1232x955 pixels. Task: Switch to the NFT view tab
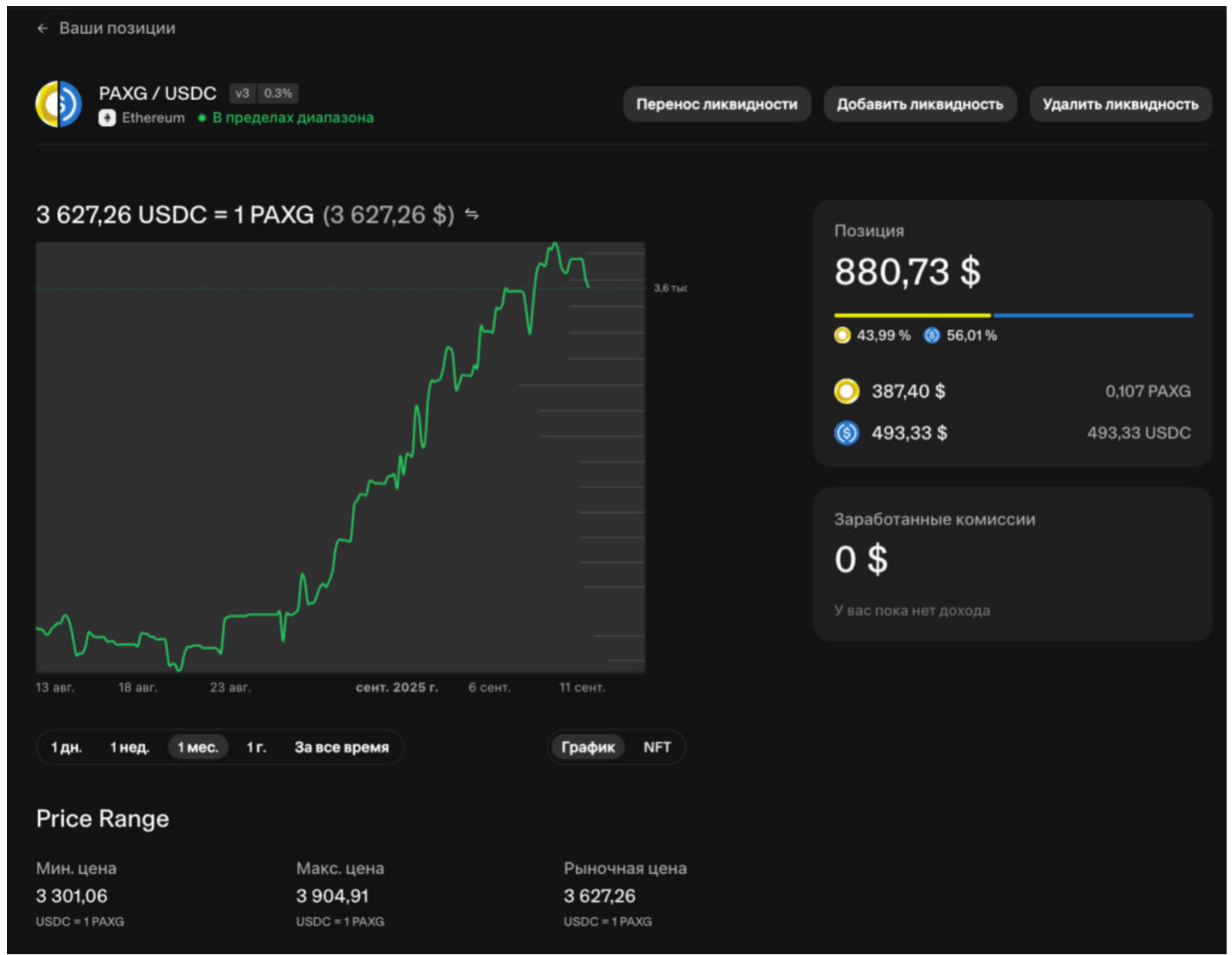(657, 747)
